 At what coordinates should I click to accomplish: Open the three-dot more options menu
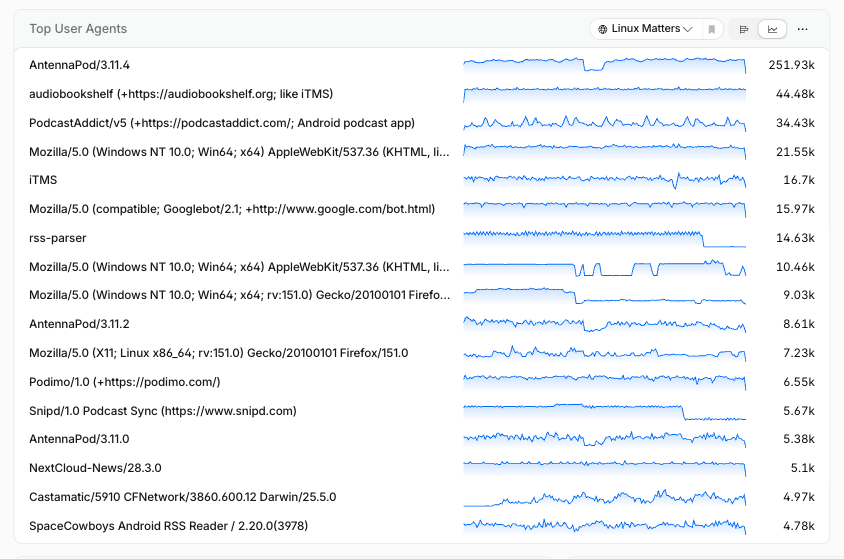coord(803,29)
